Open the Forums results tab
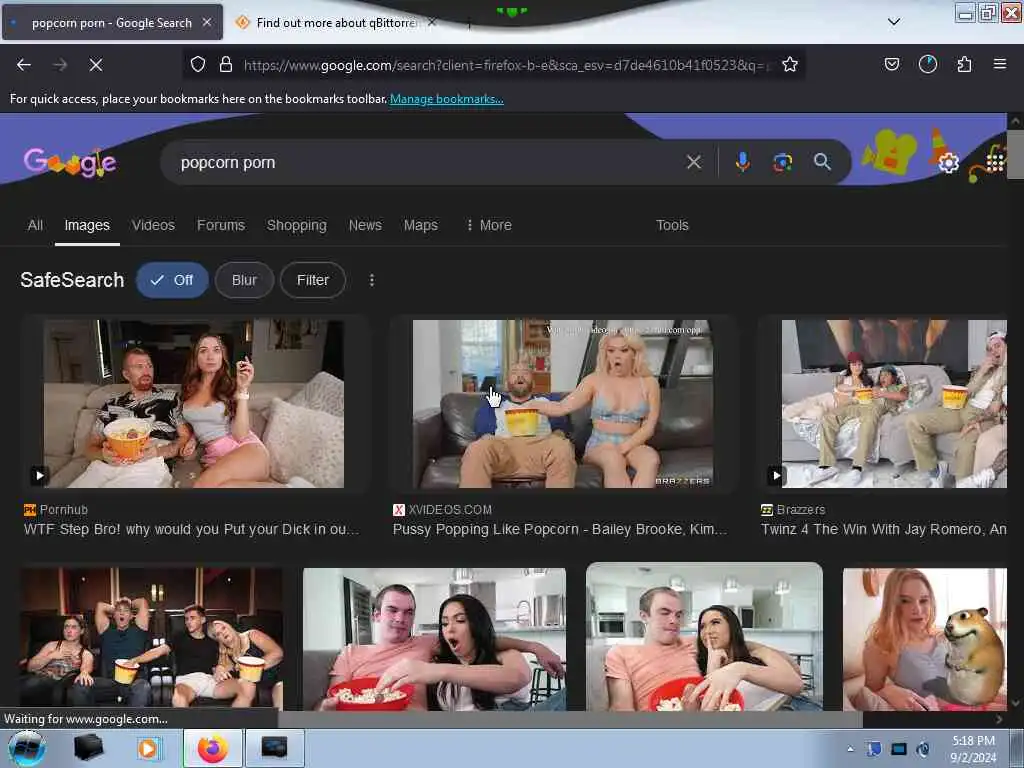The width and height of the screenshot is (1024, 768). [x=221, y=225]
